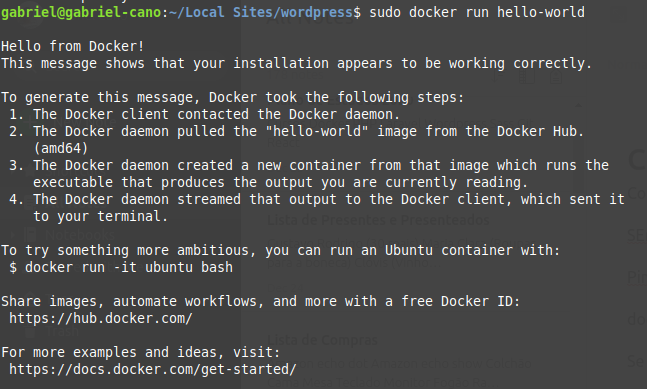Screen dimensions: 647x389
Task: Click 'This message shows that your installation' line
Action: tap(296, 63)
